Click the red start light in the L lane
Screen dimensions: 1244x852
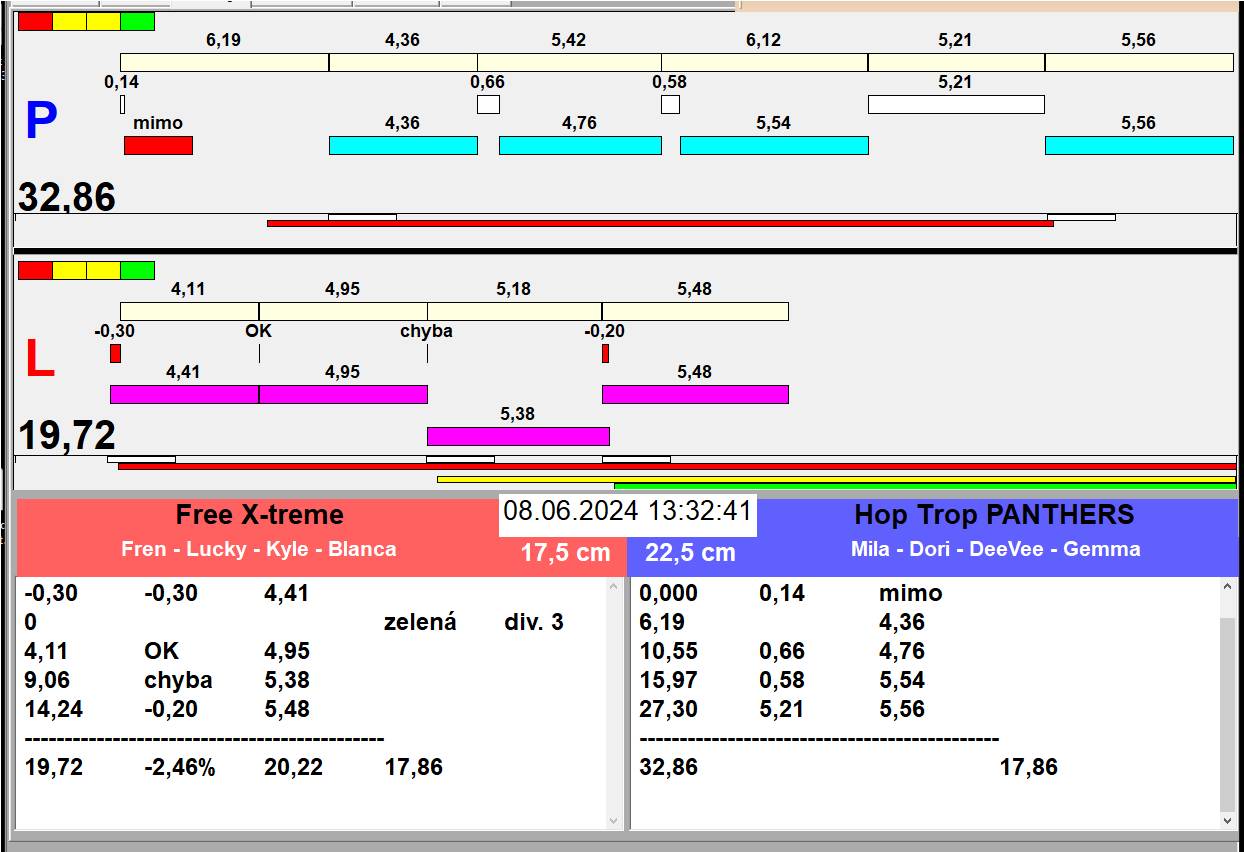click(35, 270)
